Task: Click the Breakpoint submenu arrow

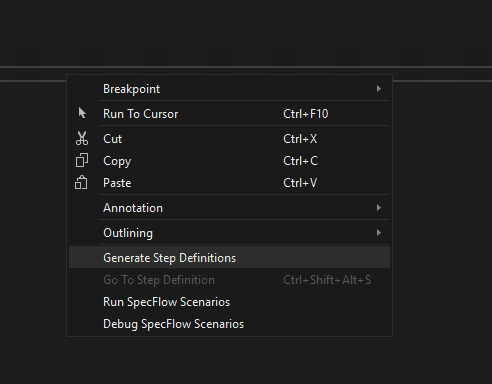Action: click(378, 89)
